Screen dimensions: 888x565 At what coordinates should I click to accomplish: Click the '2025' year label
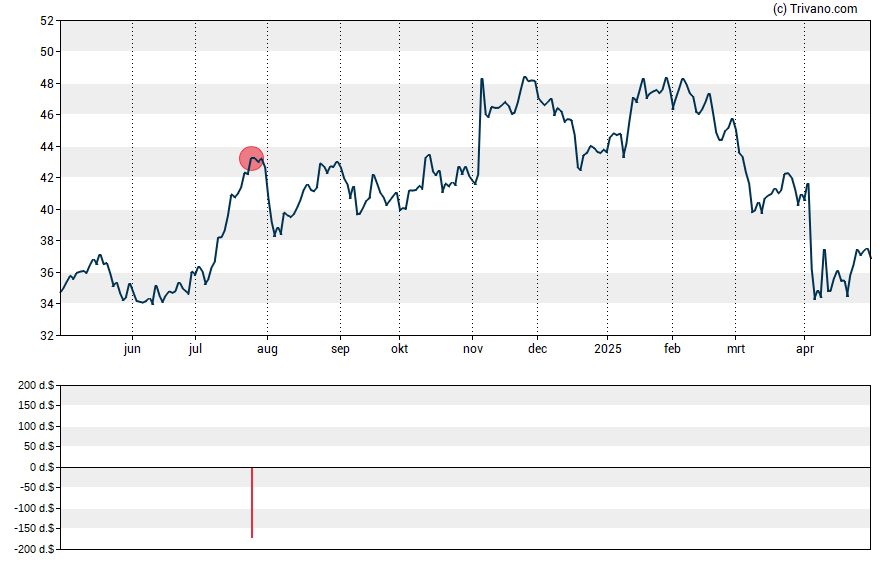click(x=608, y=349)
